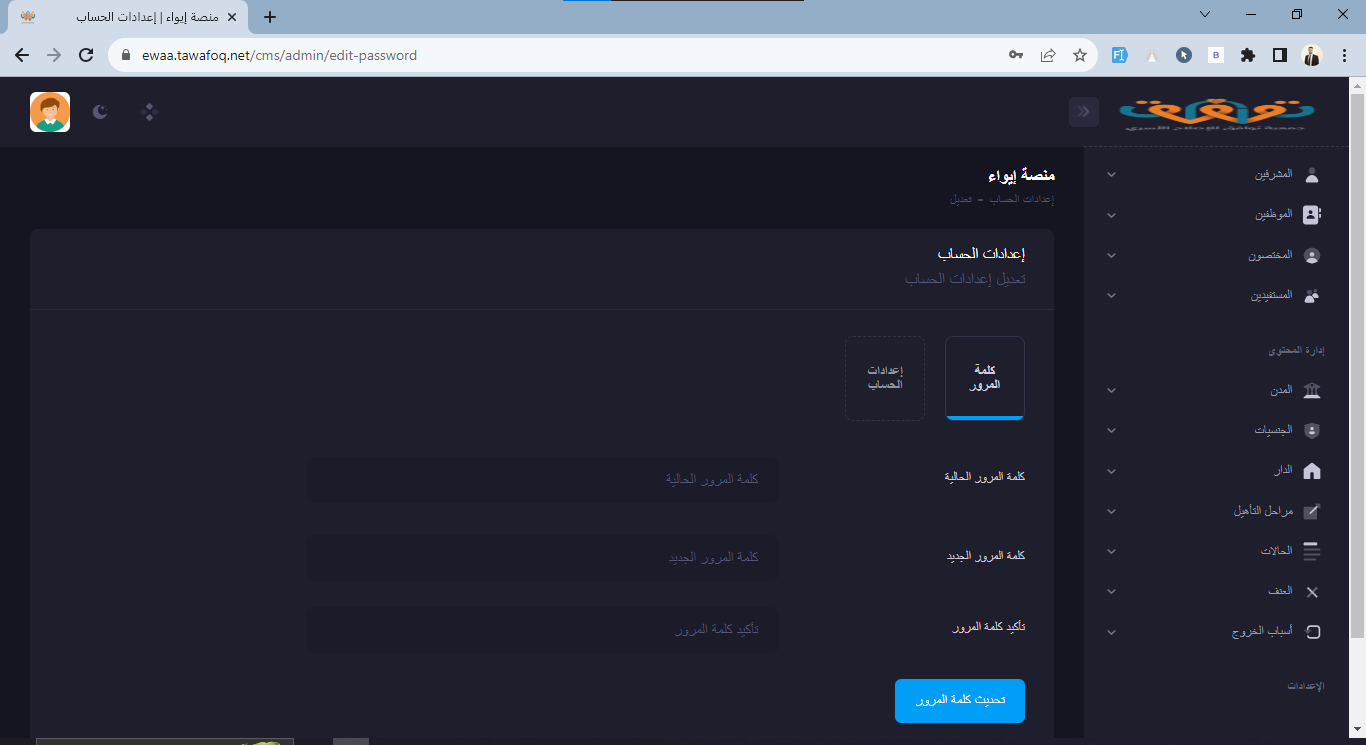Expand the المستفيدين menu chevron

tap(1111, 296)
